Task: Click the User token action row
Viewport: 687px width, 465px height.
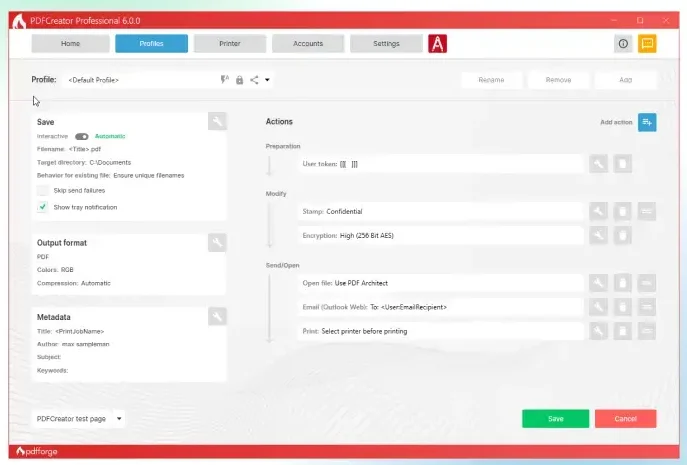Action: [441, 164]
